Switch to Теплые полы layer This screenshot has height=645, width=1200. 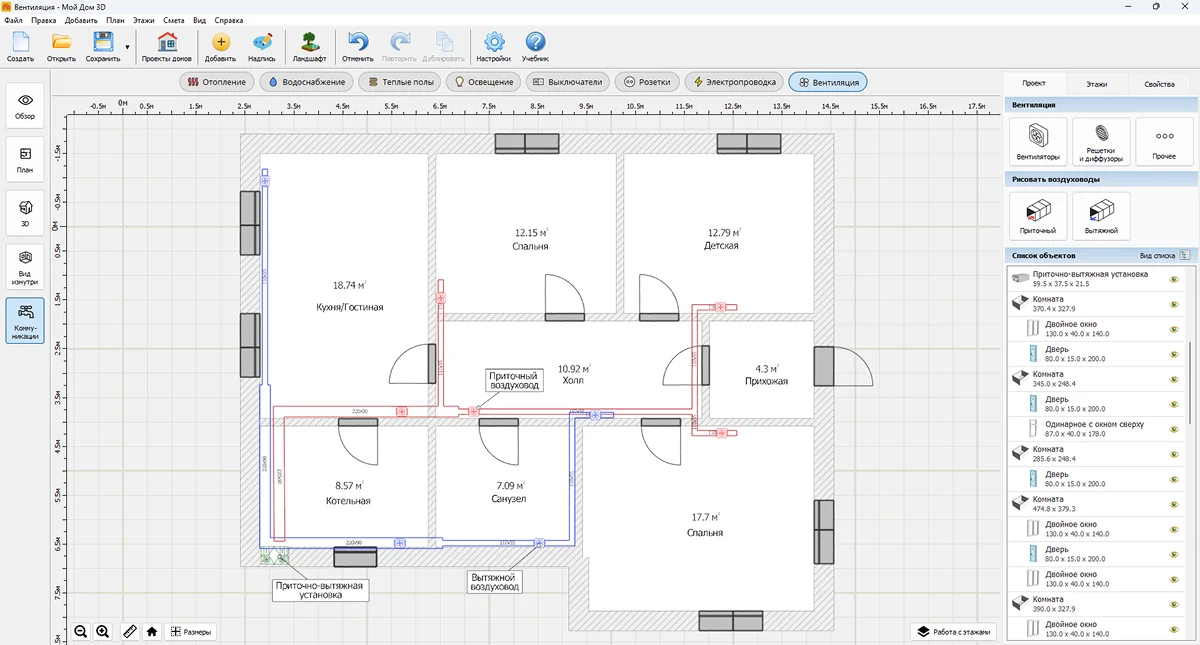click(401, 82)
